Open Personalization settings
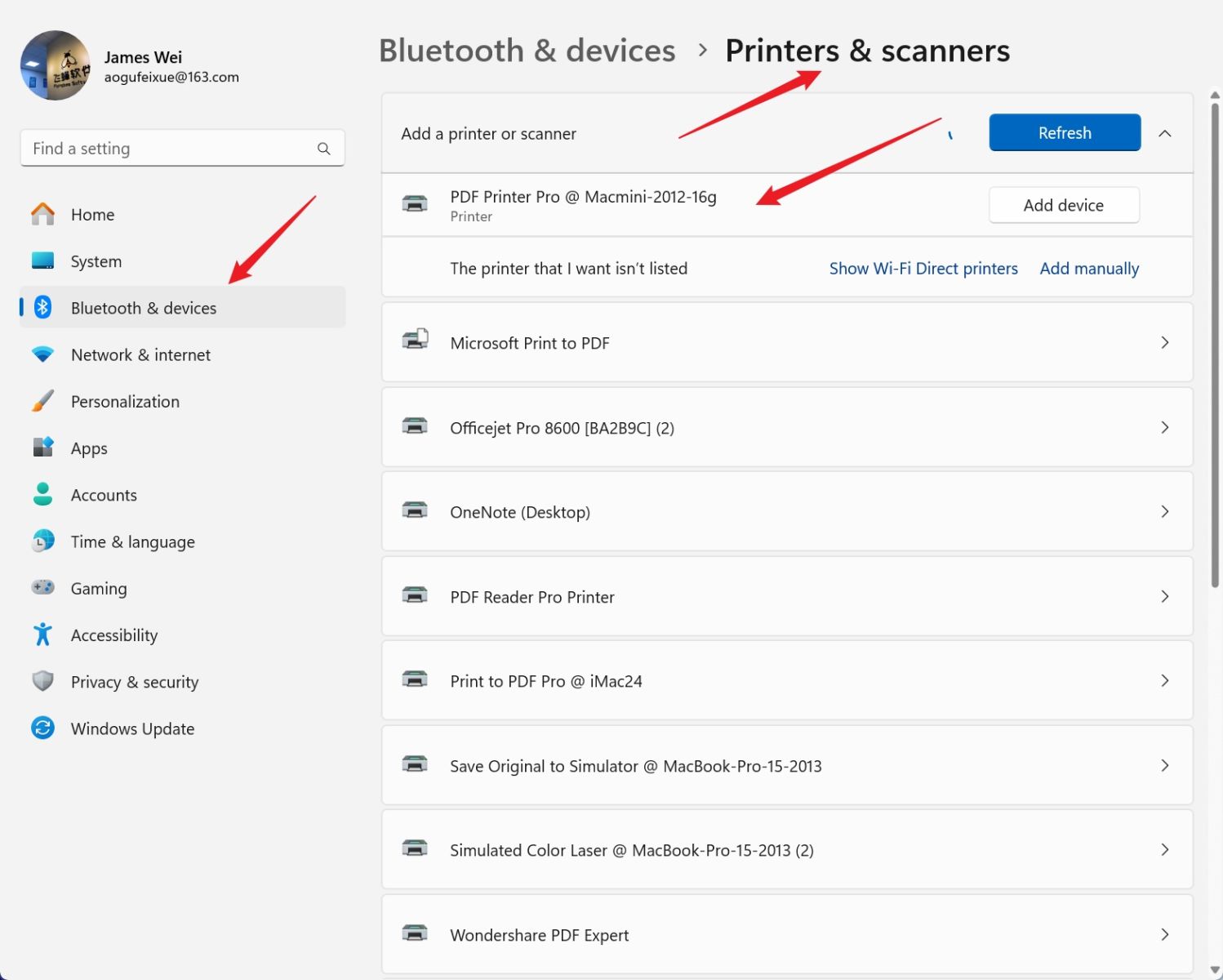 (183, 401)
